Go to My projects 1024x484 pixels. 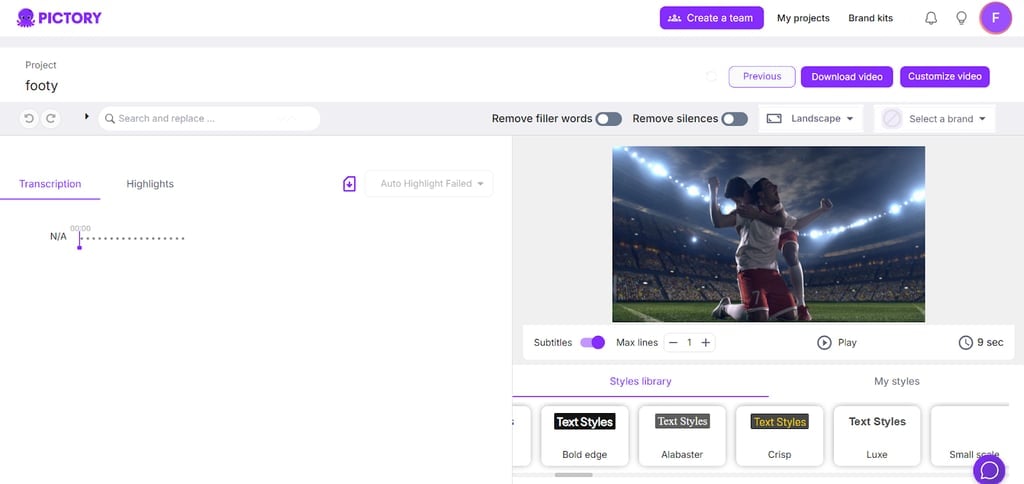(803, 18)
